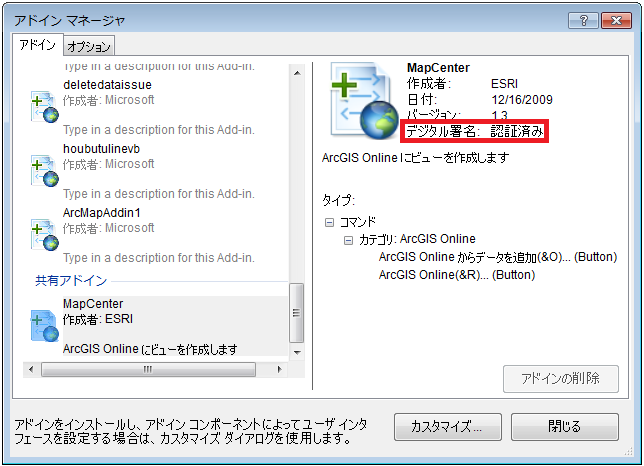Open the help question mark button
Screen dimensions: 644x466
583,20
